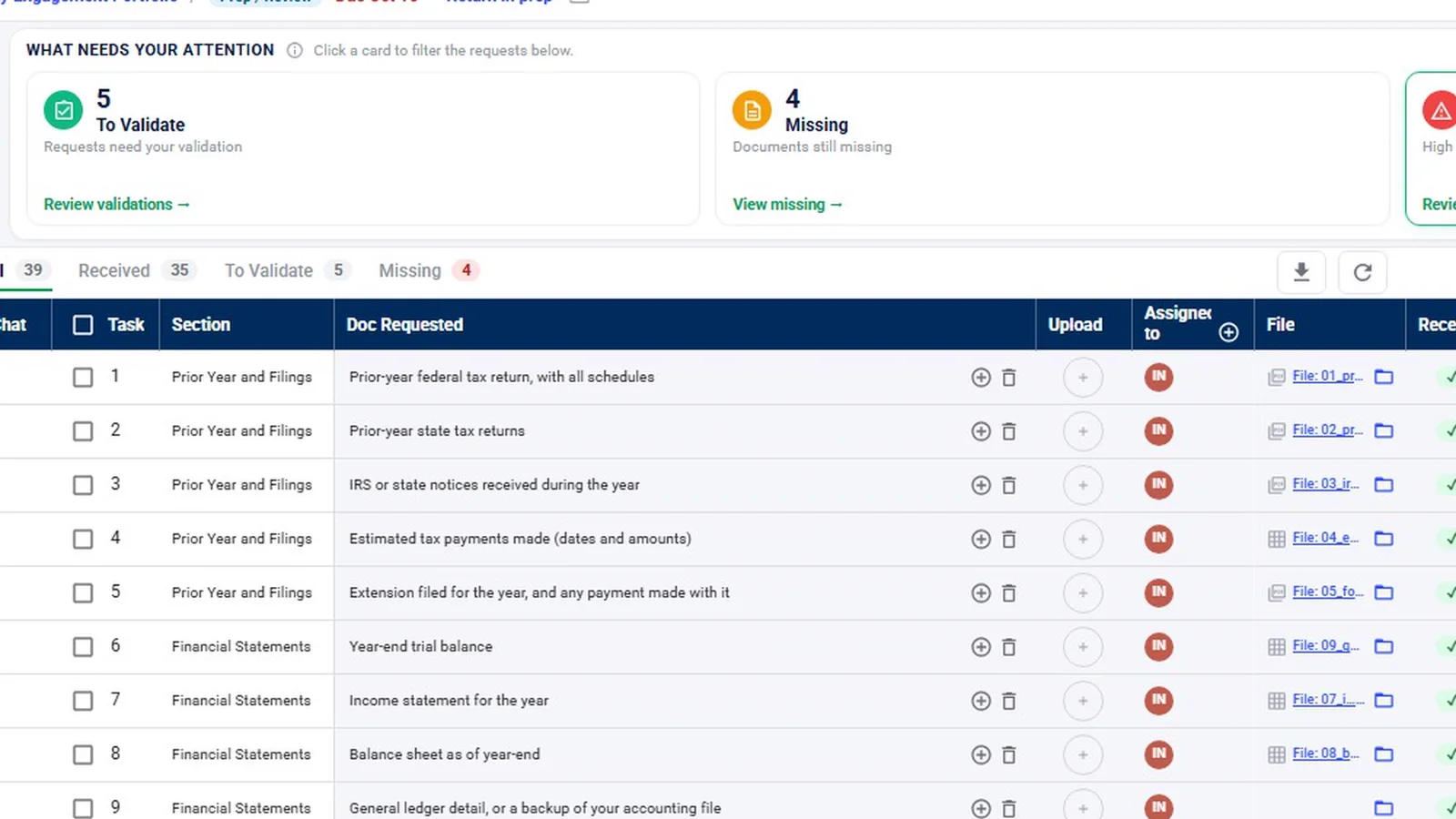The height and width of the screenshot is (819, 1456).
Task: Open the File: 01_pr... link
Action: pyautogui.click(x=1328, y=376)
